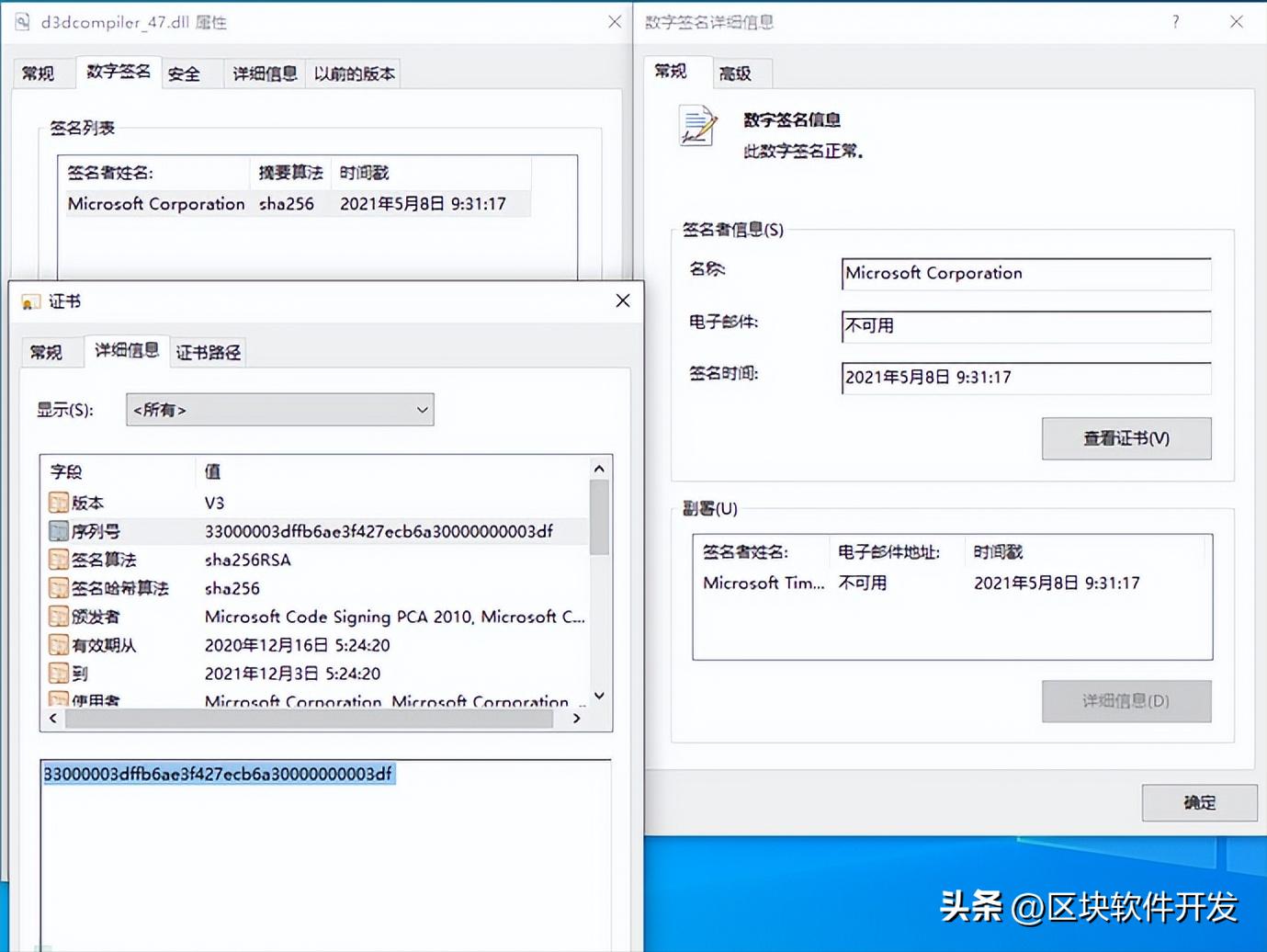Click the field list scrollbar down arrow

pyautogui.click(x=598, y=696)
